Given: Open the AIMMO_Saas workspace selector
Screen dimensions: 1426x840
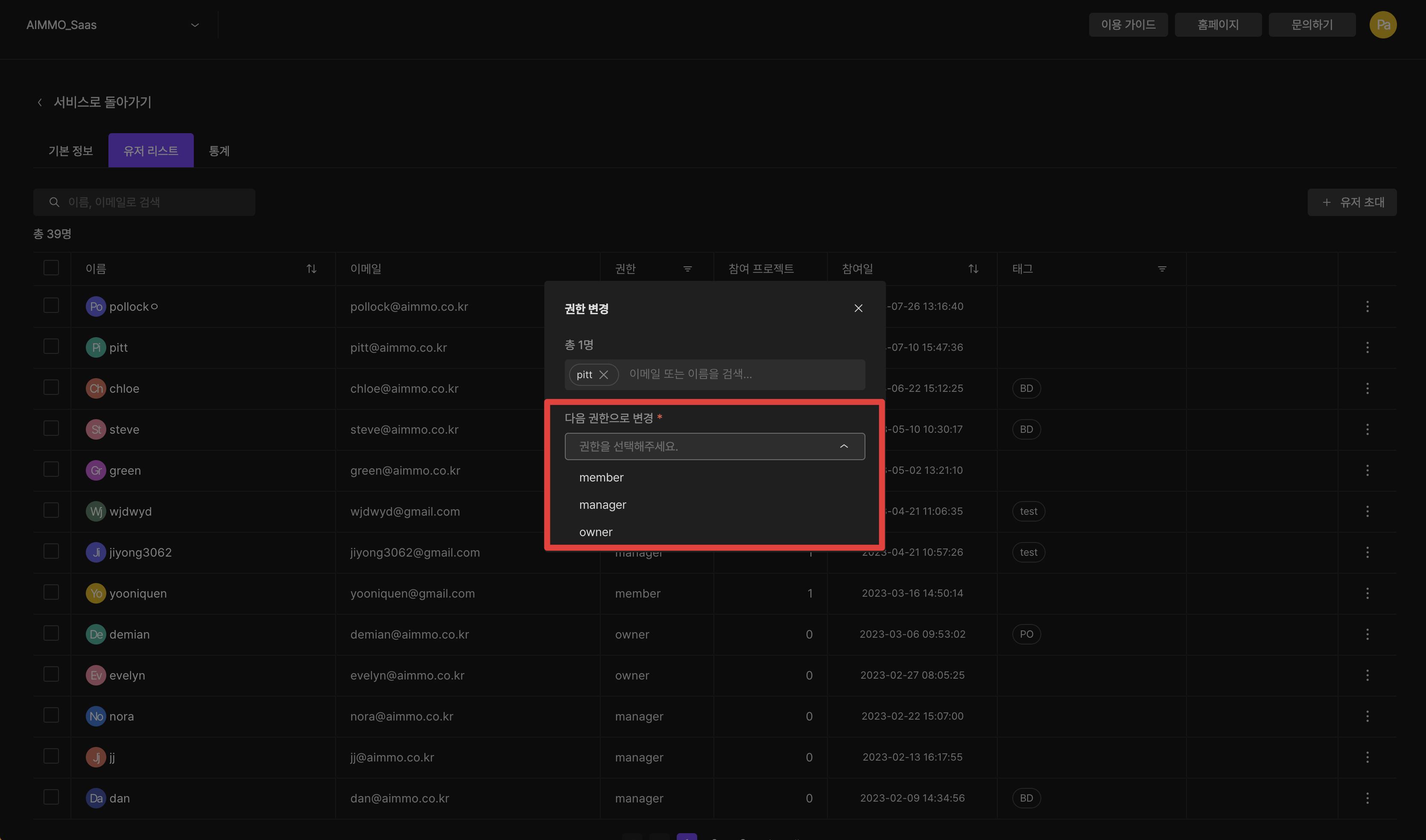Looking at the screenshot, I should point(113,25).
